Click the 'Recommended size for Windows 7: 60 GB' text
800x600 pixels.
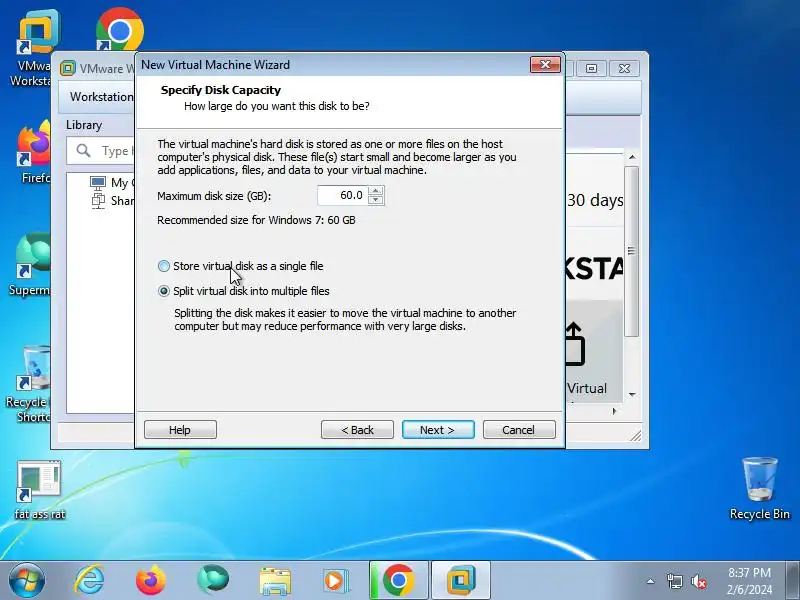(x=256, y=220)
